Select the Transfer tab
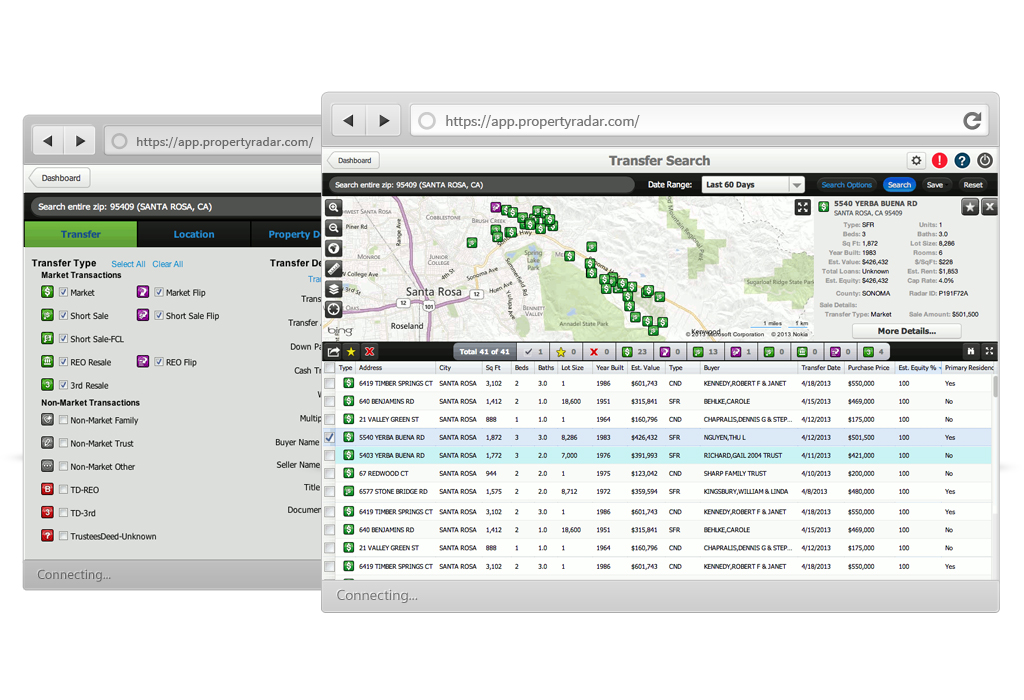Image resolution: width=1024 pixels, height=700 pixels. pyautogui.click(x=80, y=234)
